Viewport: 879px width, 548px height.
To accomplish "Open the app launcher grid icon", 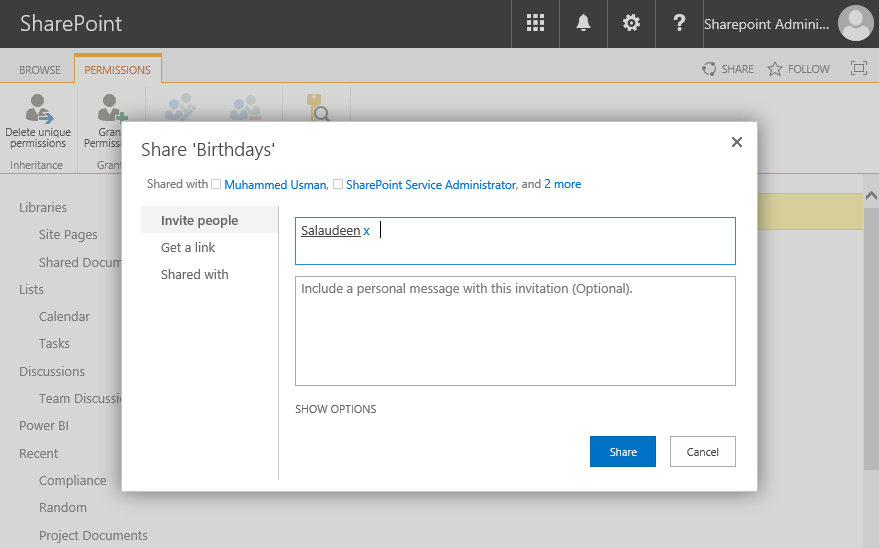I will (x=535, y=23).
